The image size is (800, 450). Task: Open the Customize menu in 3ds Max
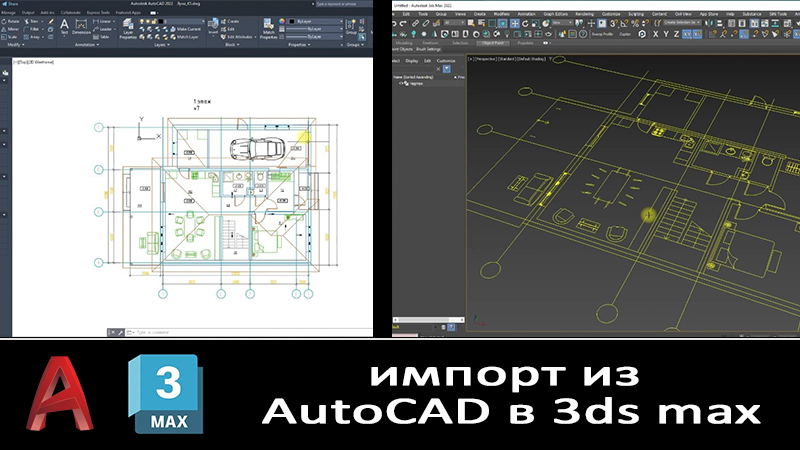[x=610, y=14]
